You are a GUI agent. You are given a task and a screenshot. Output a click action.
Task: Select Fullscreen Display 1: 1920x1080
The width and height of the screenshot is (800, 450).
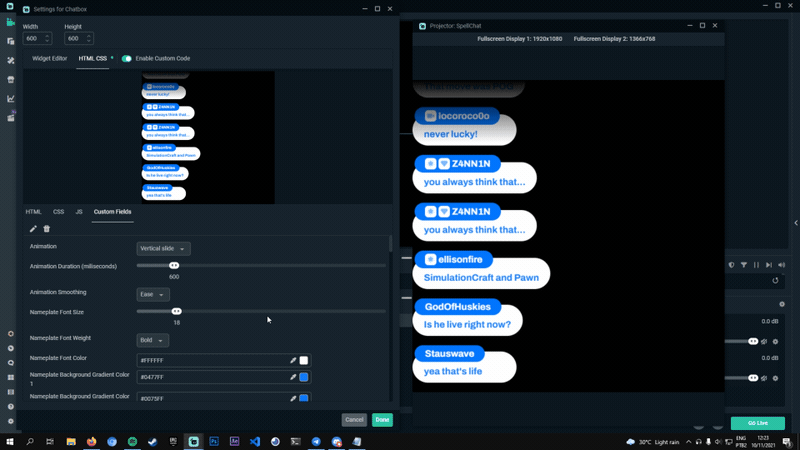tap(519, 39)
